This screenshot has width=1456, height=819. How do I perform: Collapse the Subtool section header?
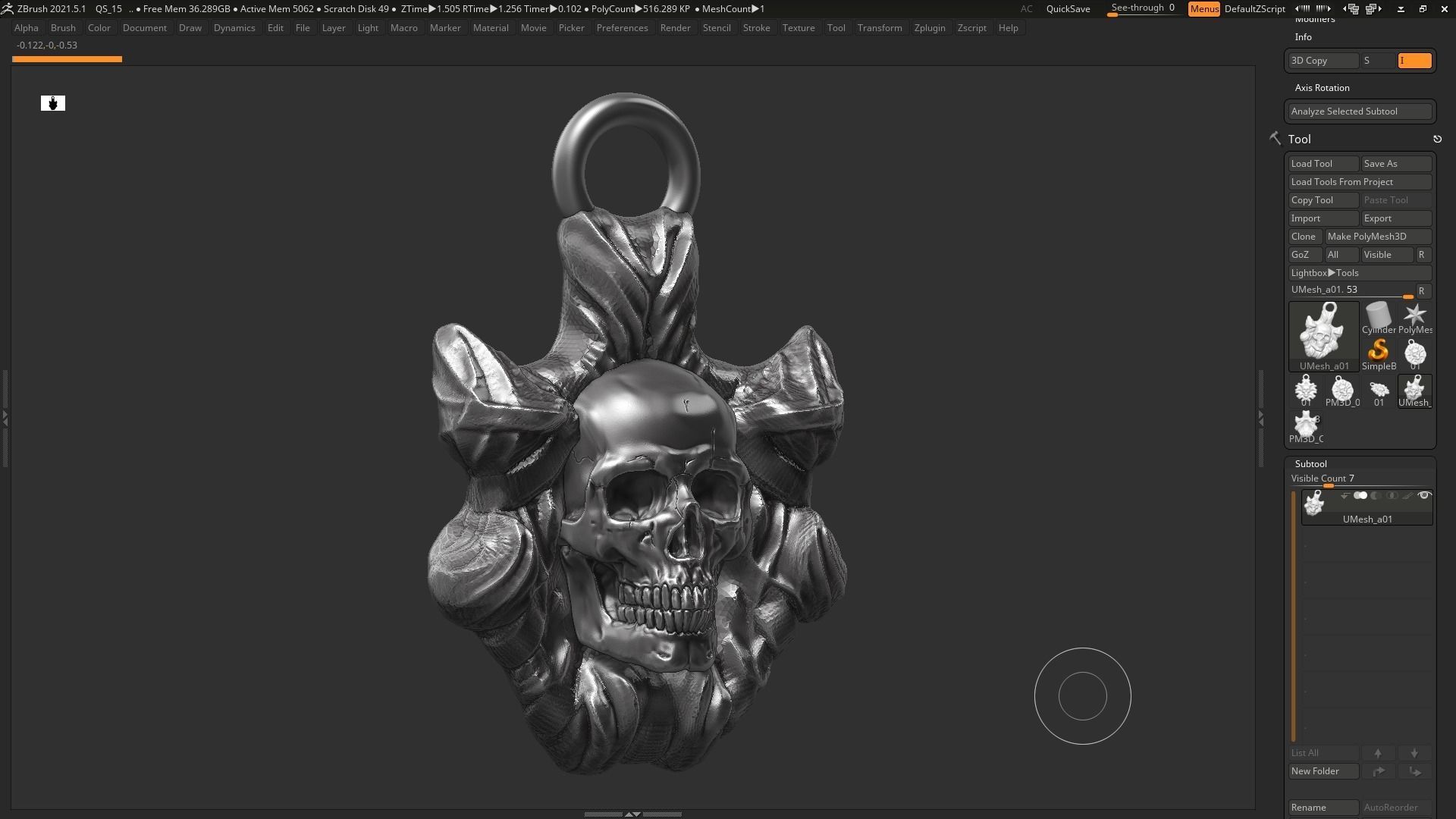tap(1310, 464)
